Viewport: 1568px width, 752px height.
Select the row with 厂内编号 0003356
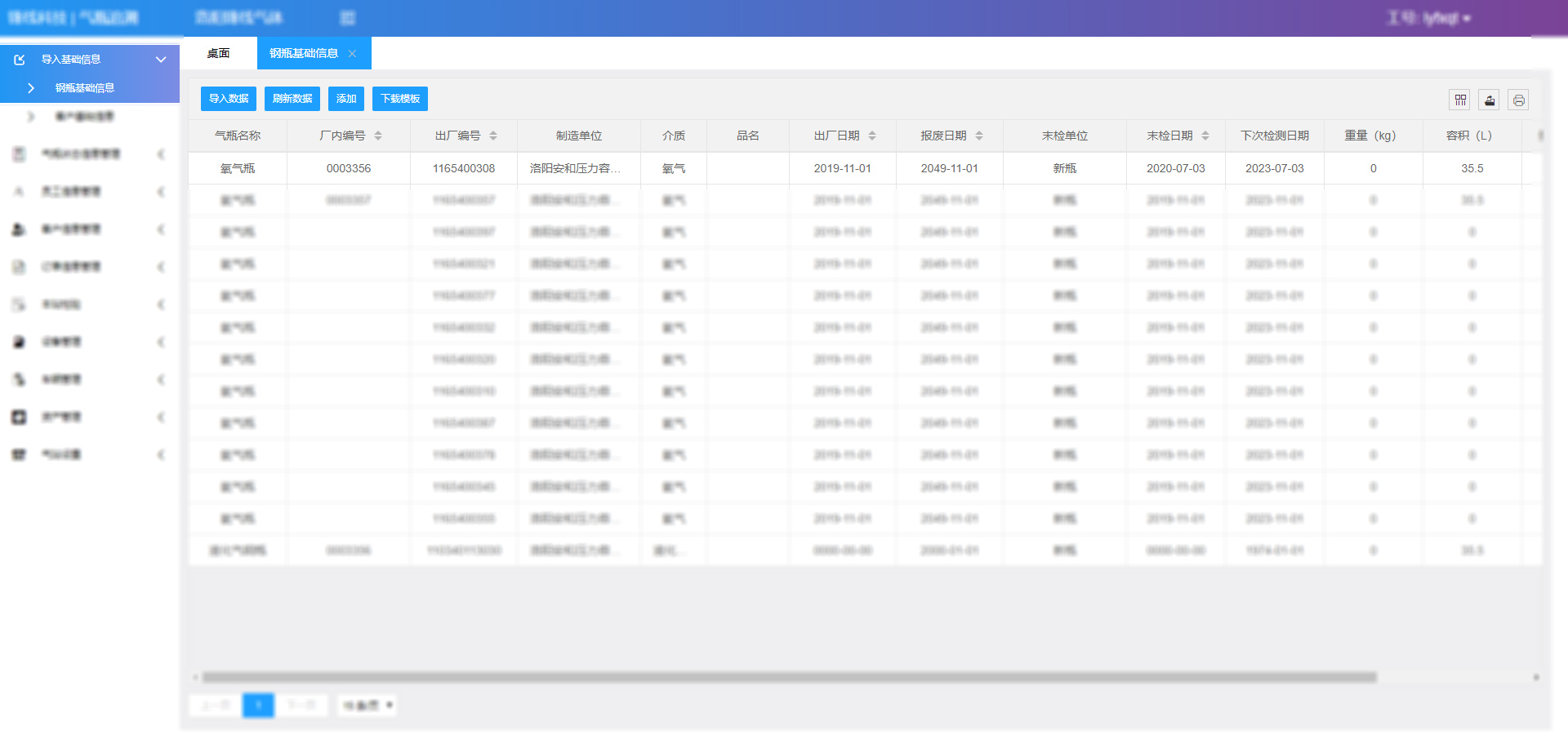349,168
